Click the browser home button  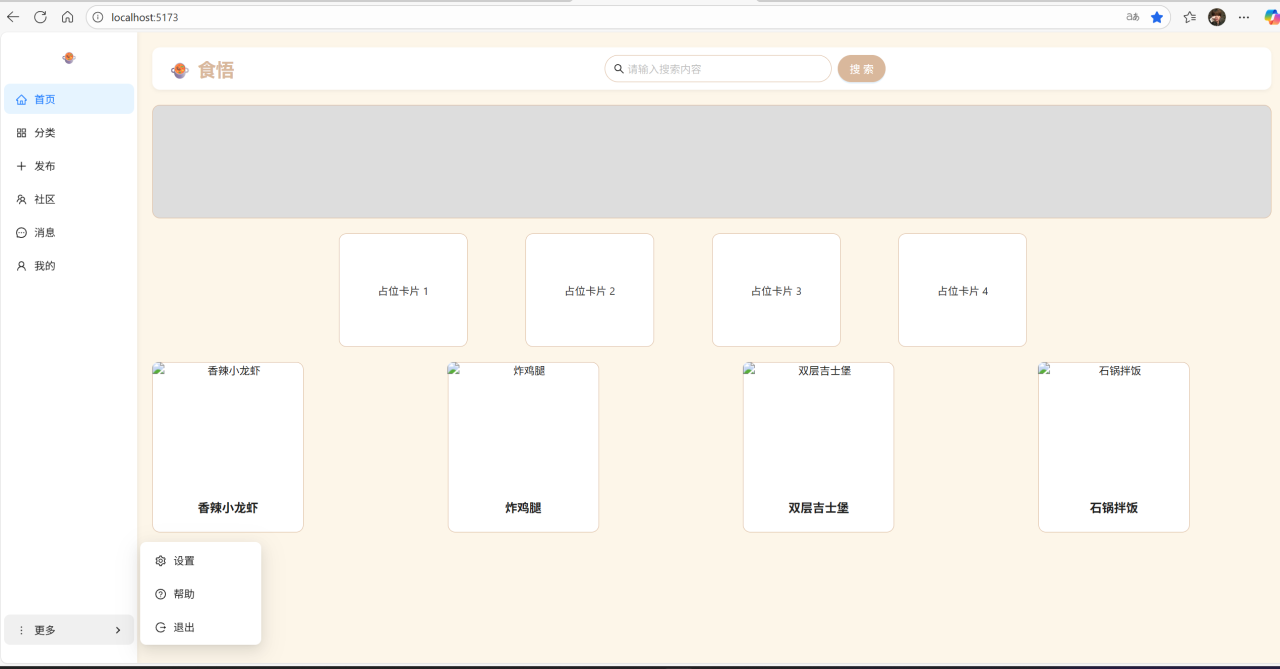click(x=67, y=17)
